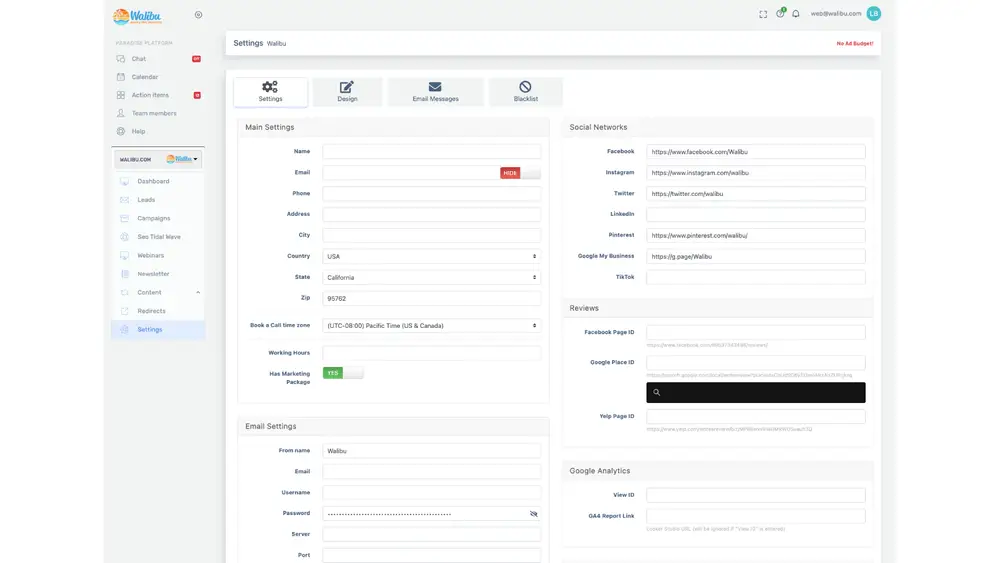Click the Walibu logo
The width and height of the screenshot is (1000, 563).
click(137, 16)
